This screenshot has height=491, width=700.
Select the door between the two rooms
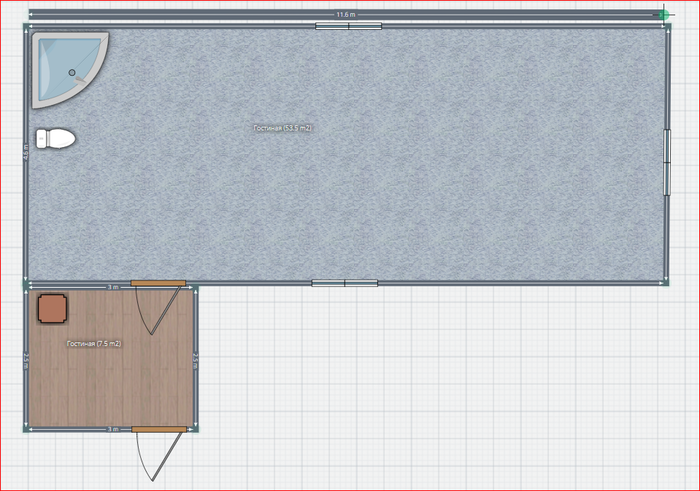(x=158, y=284)
